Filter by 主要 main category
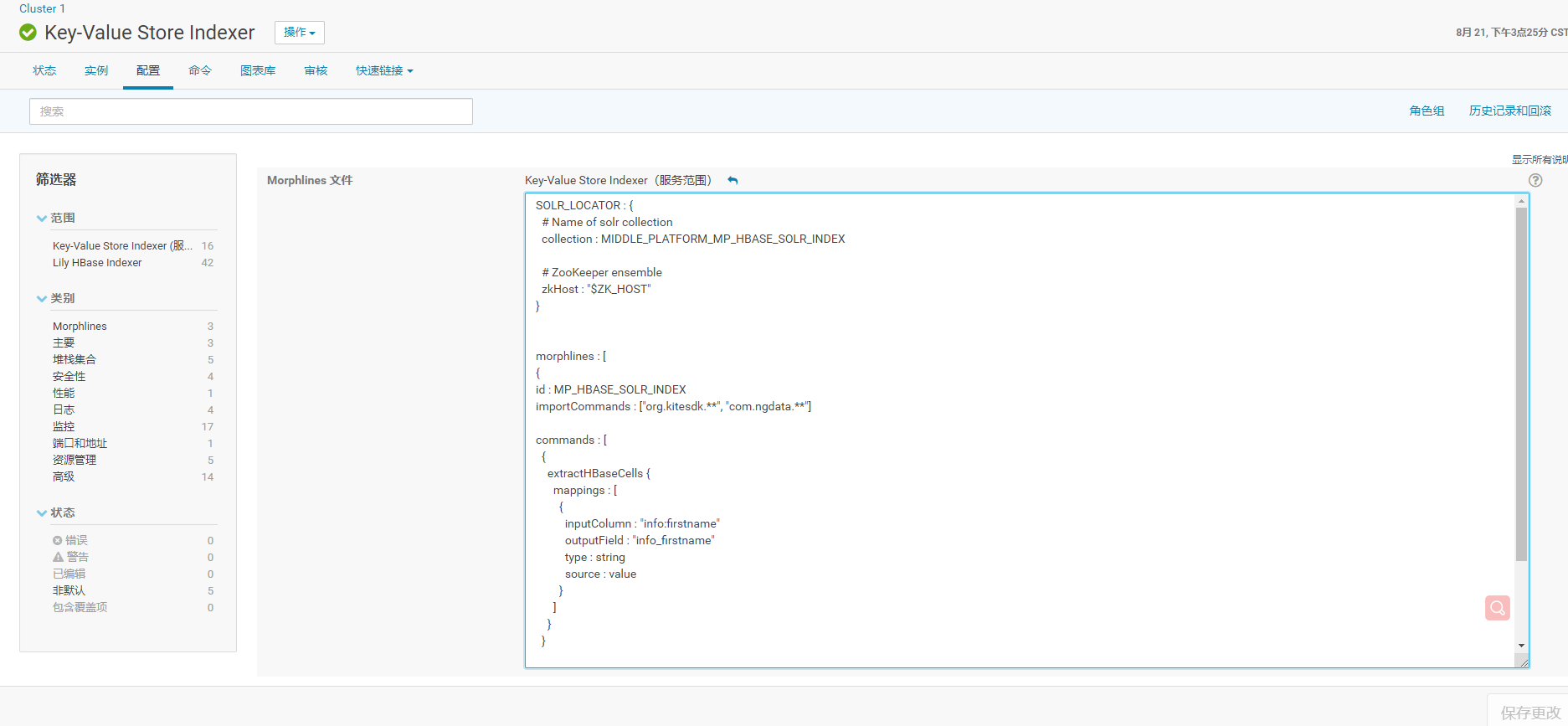 click(64, 342)
